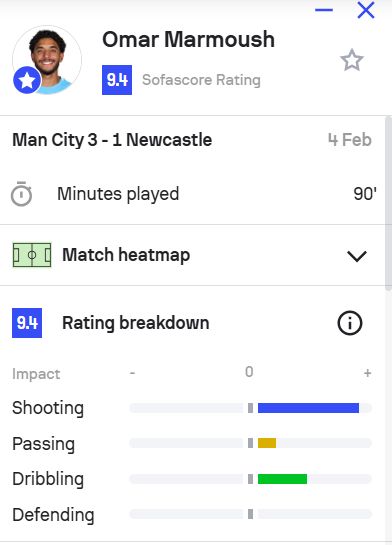
Task: Click the minutes played stopwatch icon
Action: (x=22, y=194)
